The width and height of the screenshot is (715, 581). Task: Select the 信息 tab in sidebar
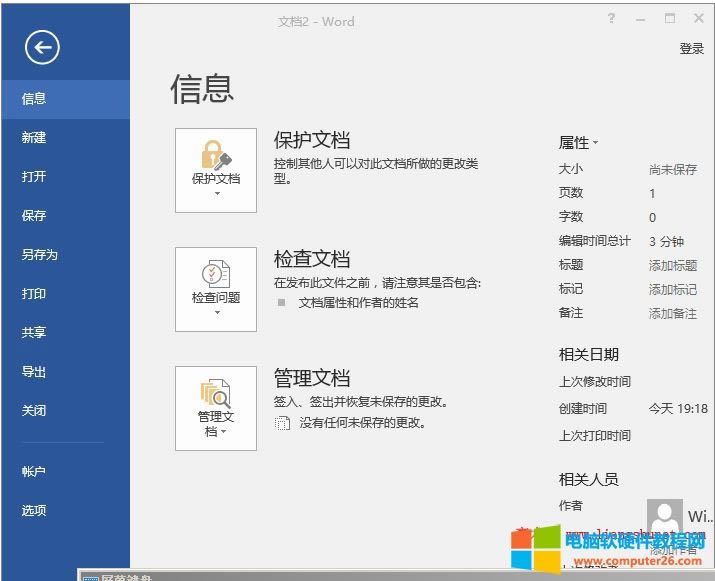pos(66,99)
